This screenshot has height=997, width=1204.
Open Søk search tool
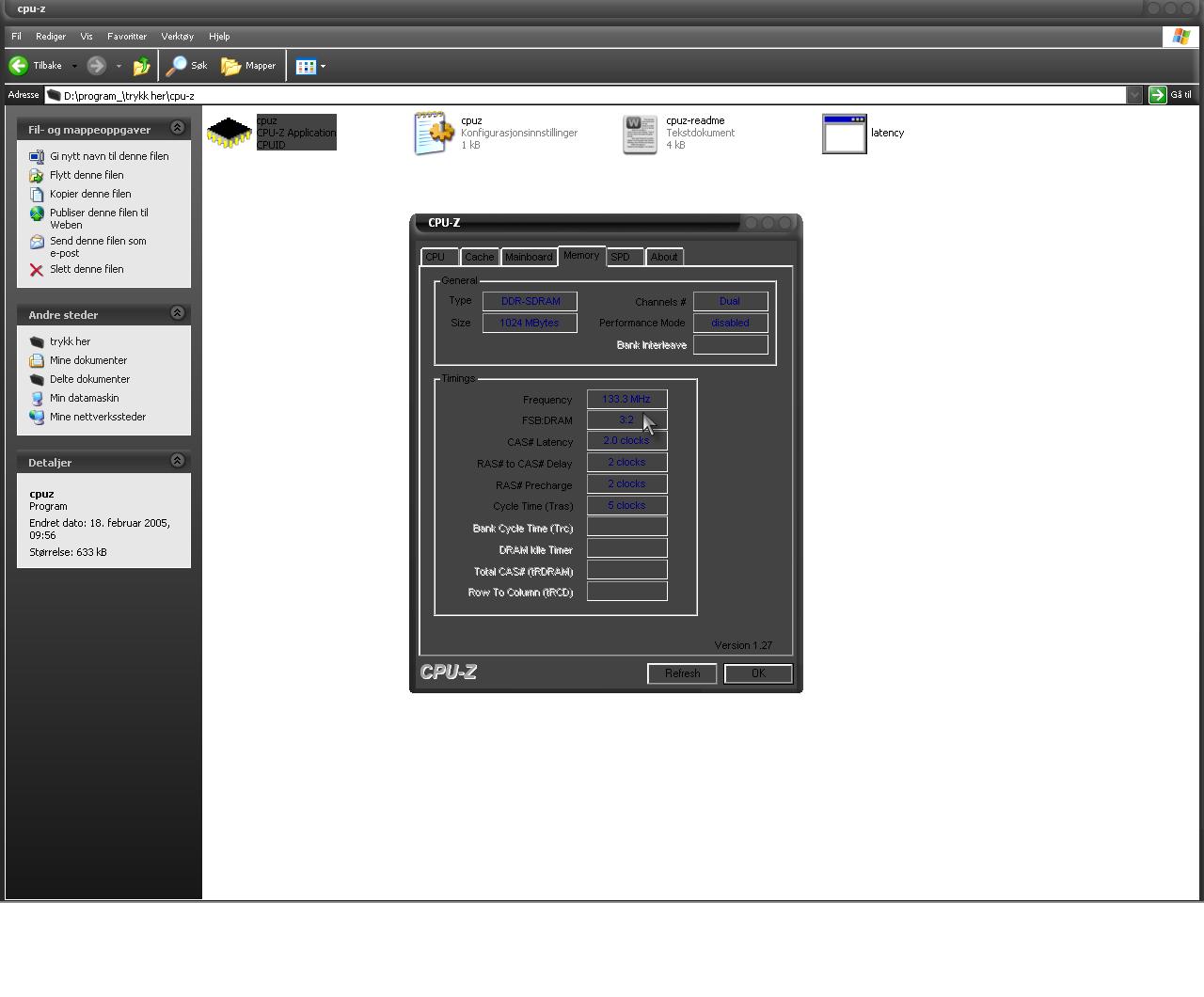pyautogui.click(x=186, y=66)
